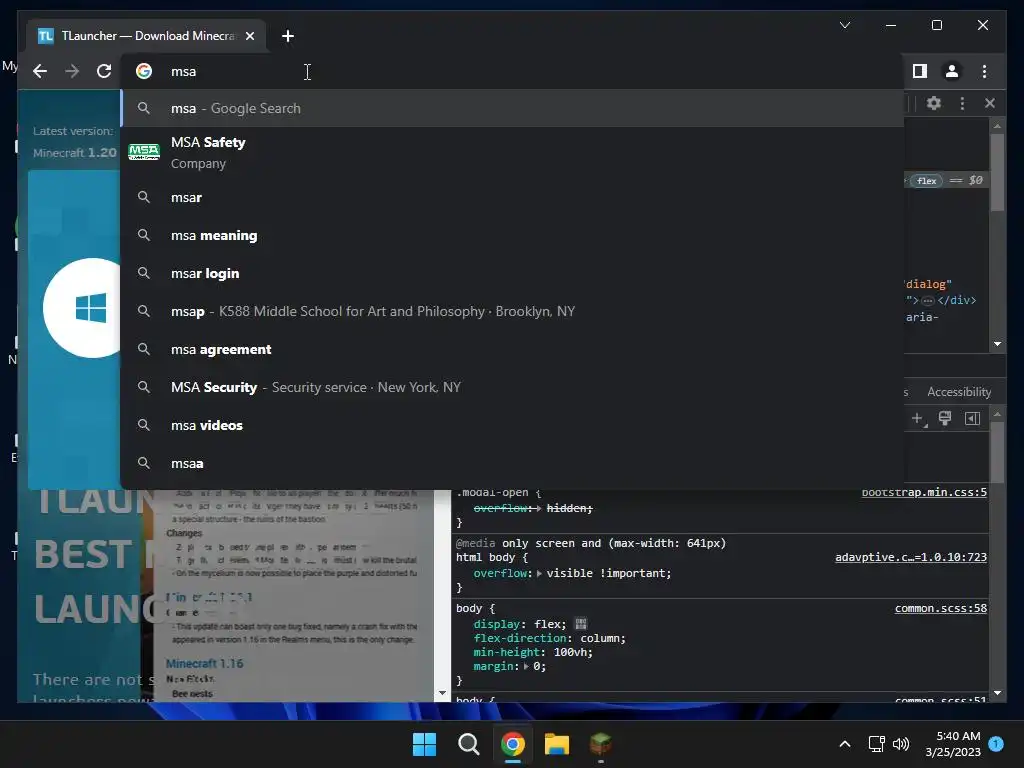
Task: Expand overflow visible !important triangle
Action: (539, 573)
